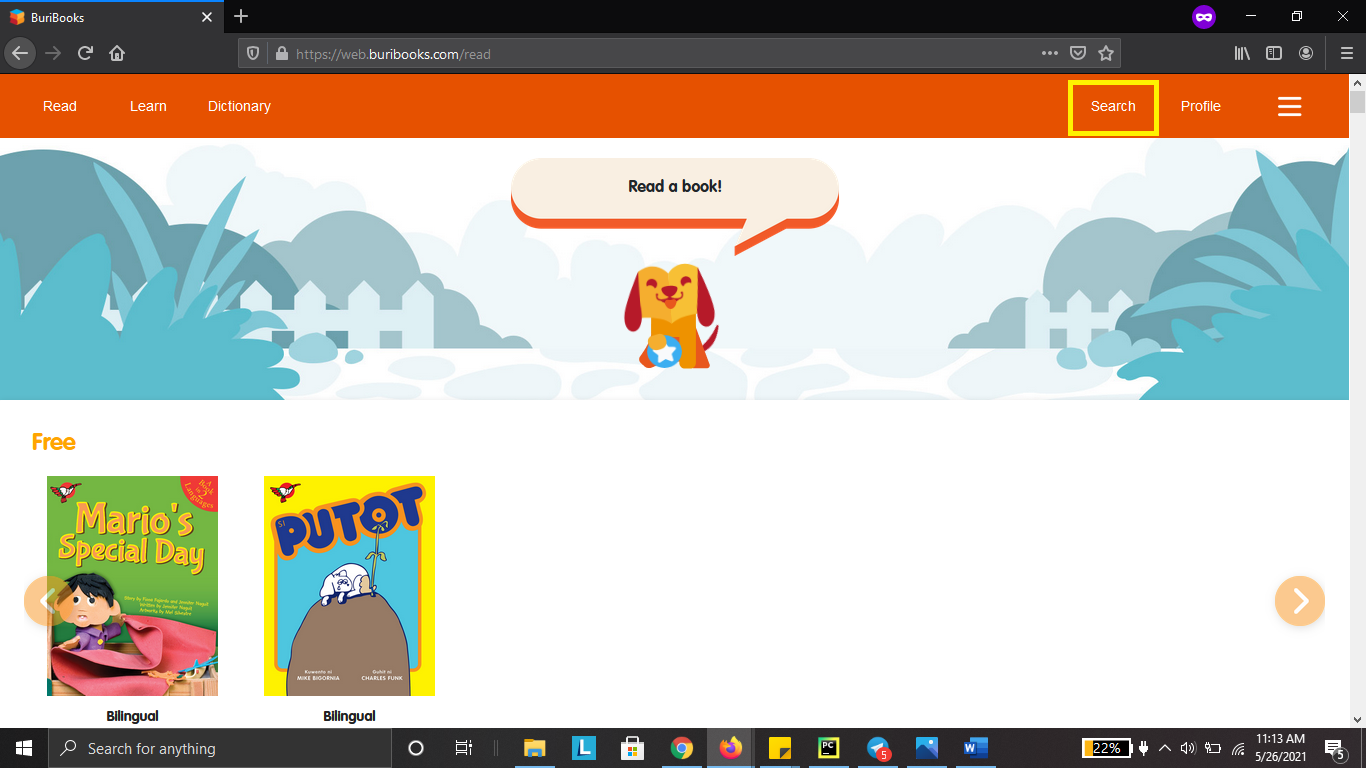1366x768 pixels.
Task: Open page actions three-dot menu
Action: tap(1049, 54)
